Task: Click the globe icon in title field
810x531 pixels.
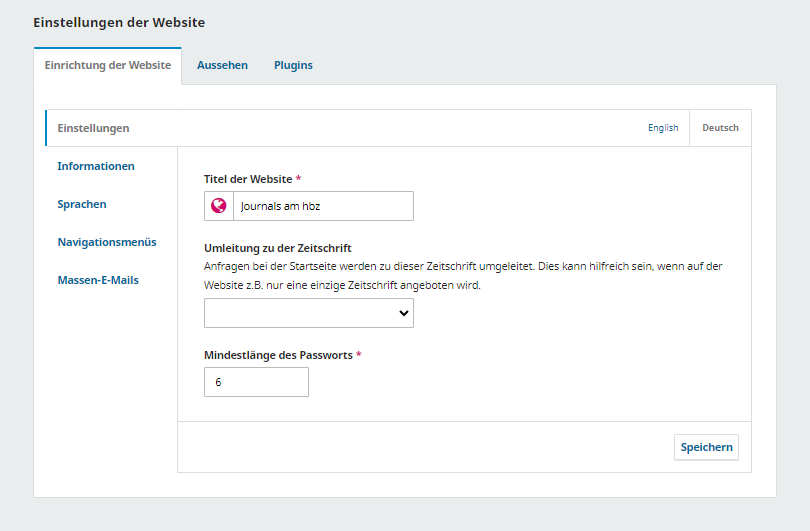Action: click(x=218, y=206)
